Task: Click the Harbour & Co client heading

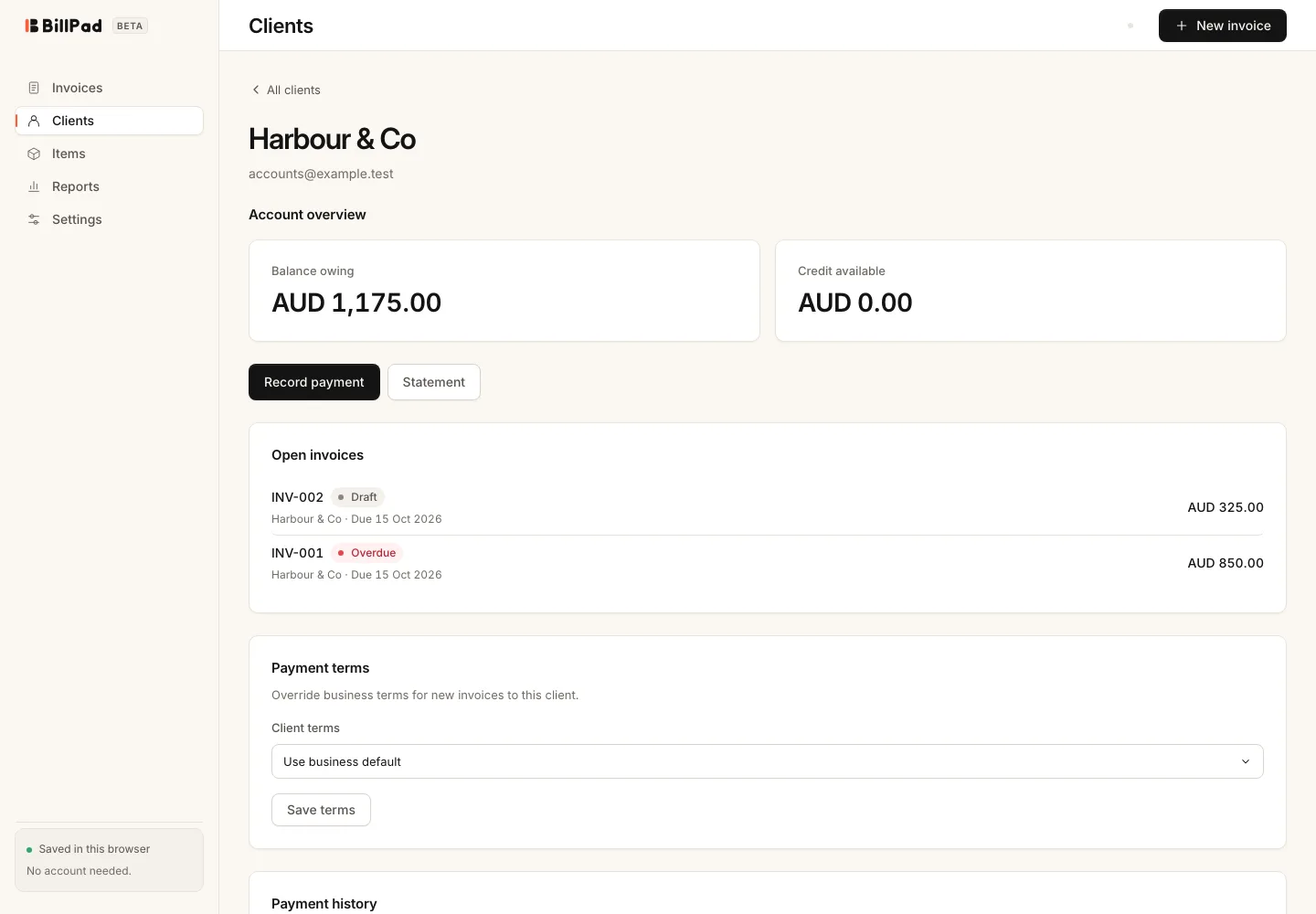Action: (333, 139)
